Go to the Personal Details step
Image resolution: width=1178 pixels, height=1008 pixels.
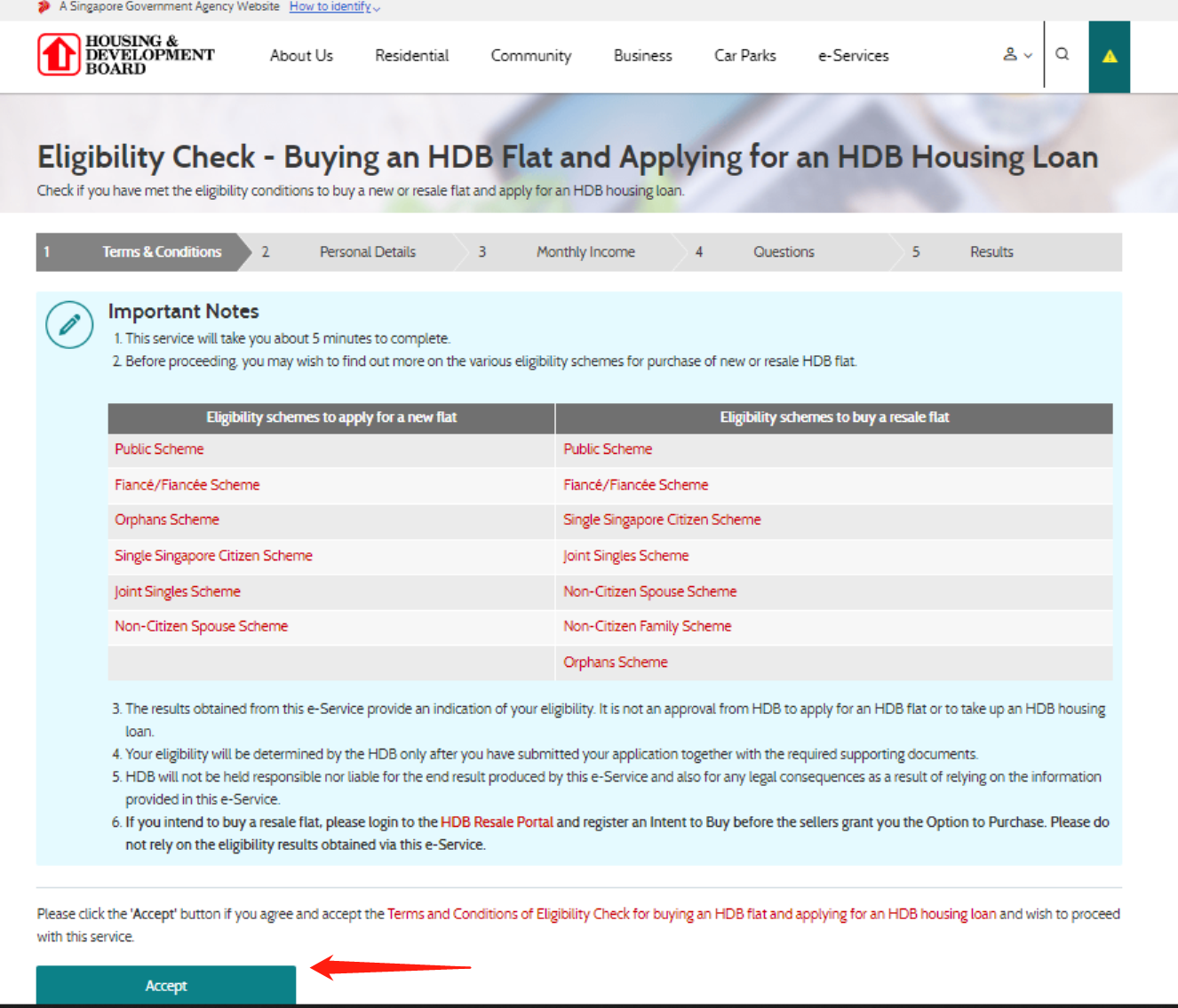[367, 252]
